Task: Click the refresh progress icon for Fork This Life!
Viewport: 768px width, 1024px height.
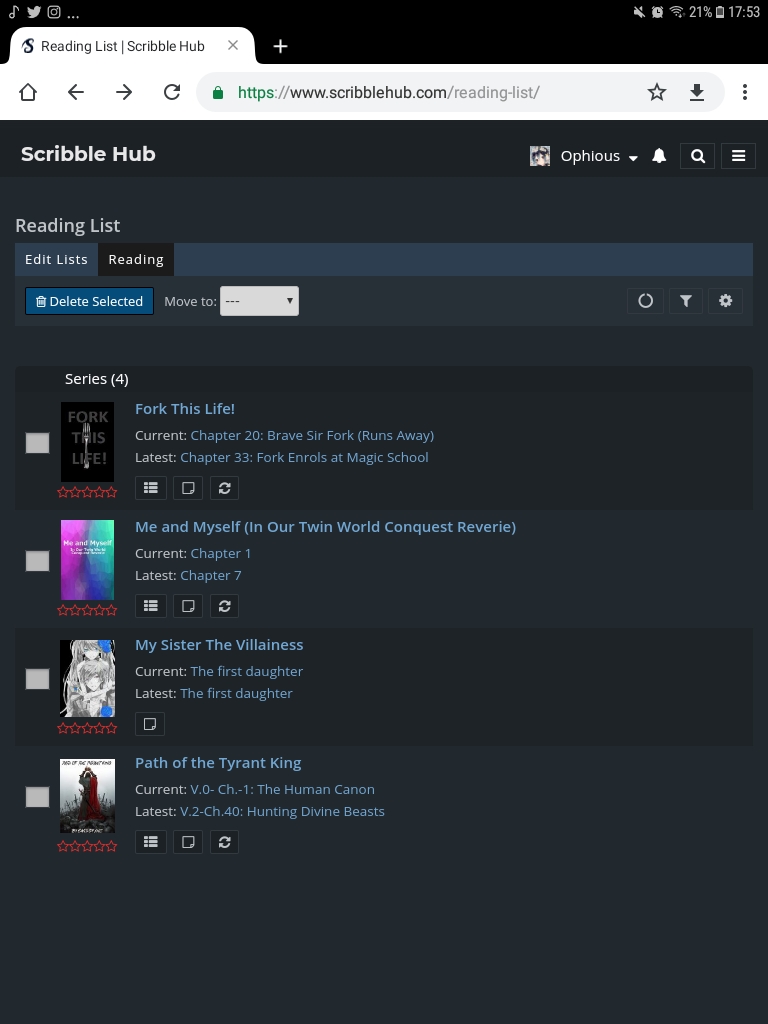Action: [x=225, y=488]
